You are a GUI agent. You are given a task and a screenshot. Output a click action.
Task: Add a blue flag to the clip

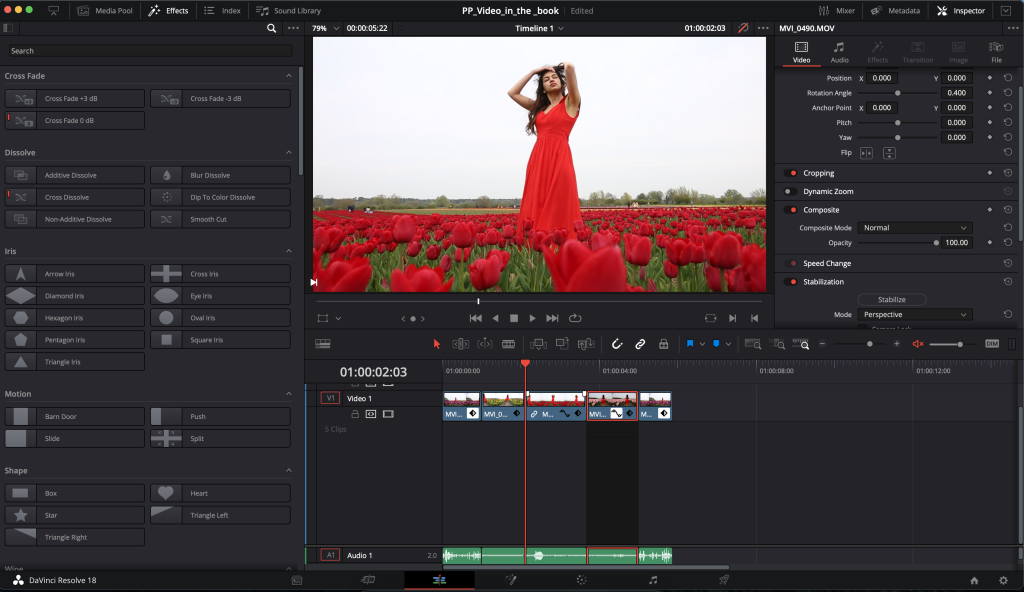(x=690, y=344)
